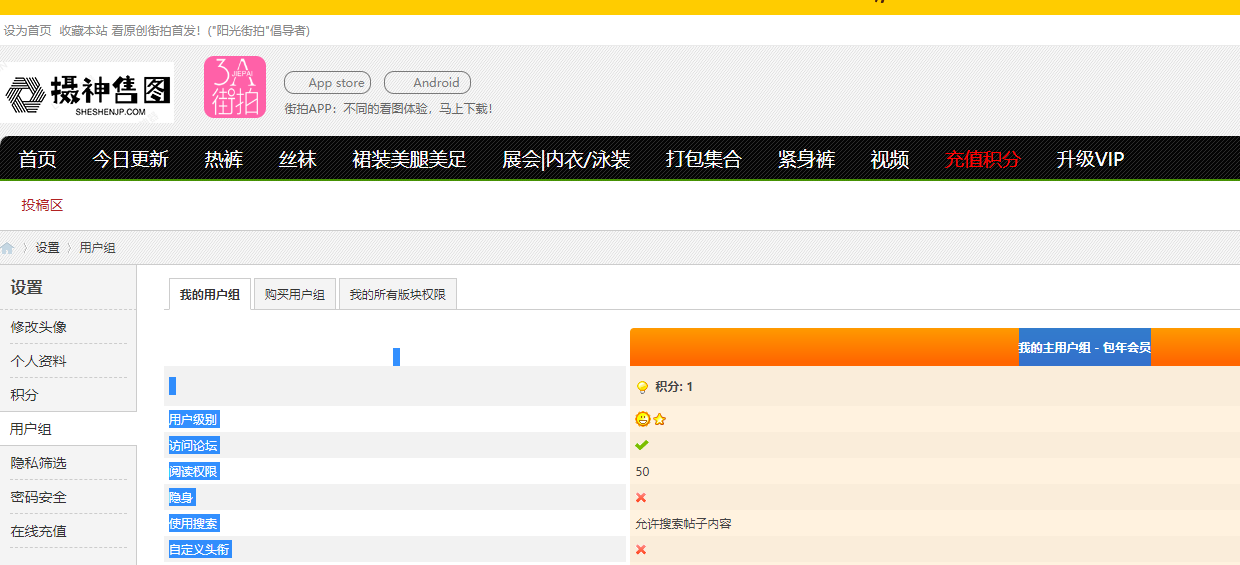Click the 摄神售图 site logo
Viewport: 1240px width, 565px height.
(x=87, y=93)
